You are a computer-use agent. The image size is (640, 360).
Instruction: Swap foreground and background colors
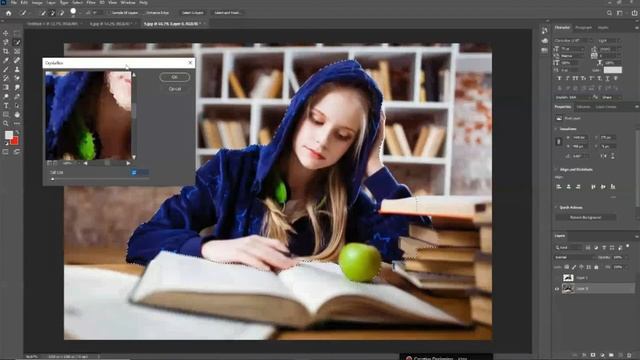[17, 133]
